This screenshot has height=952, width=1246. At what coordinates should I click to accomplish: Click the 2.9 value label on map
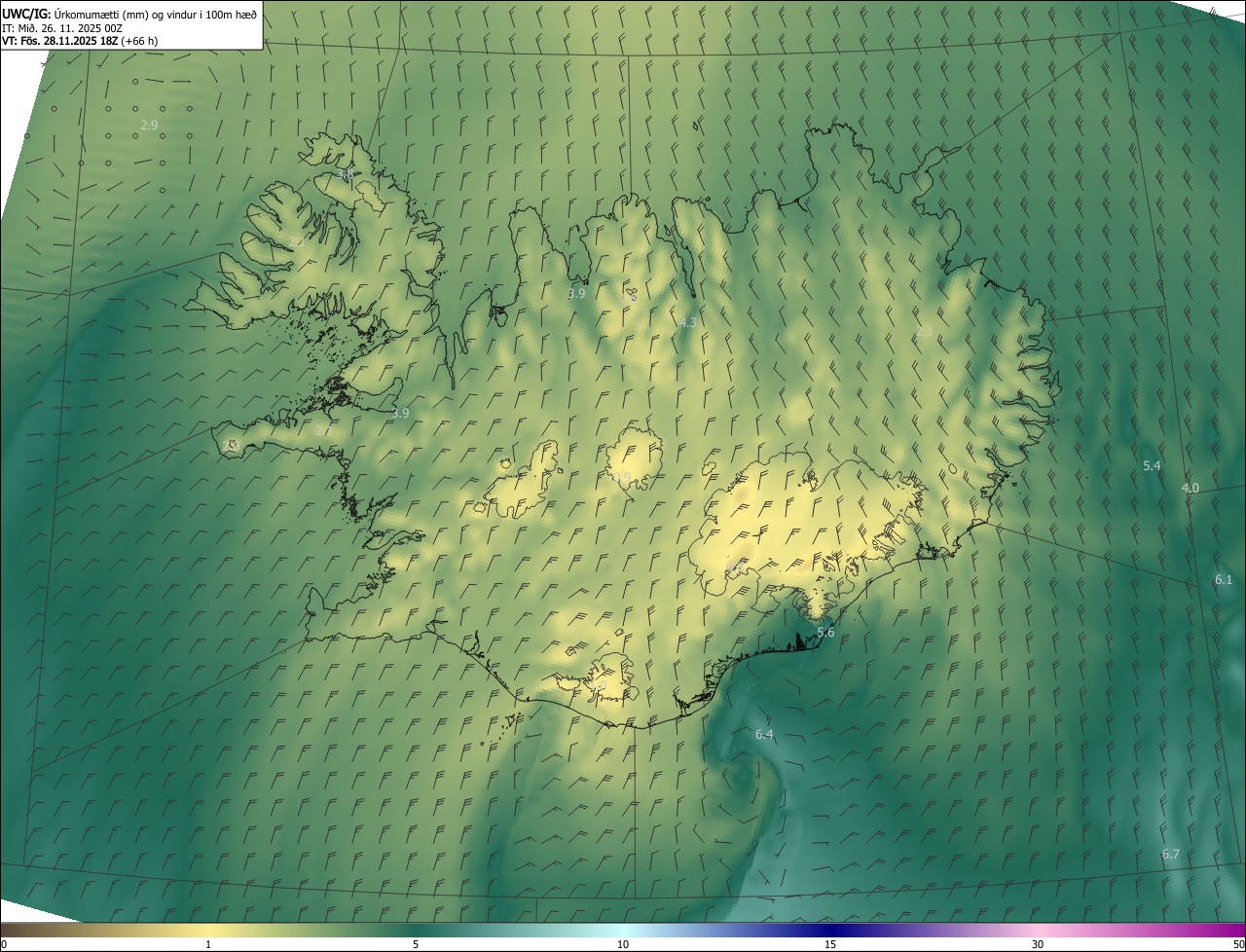pyautogui.click(x=149, y=126)
